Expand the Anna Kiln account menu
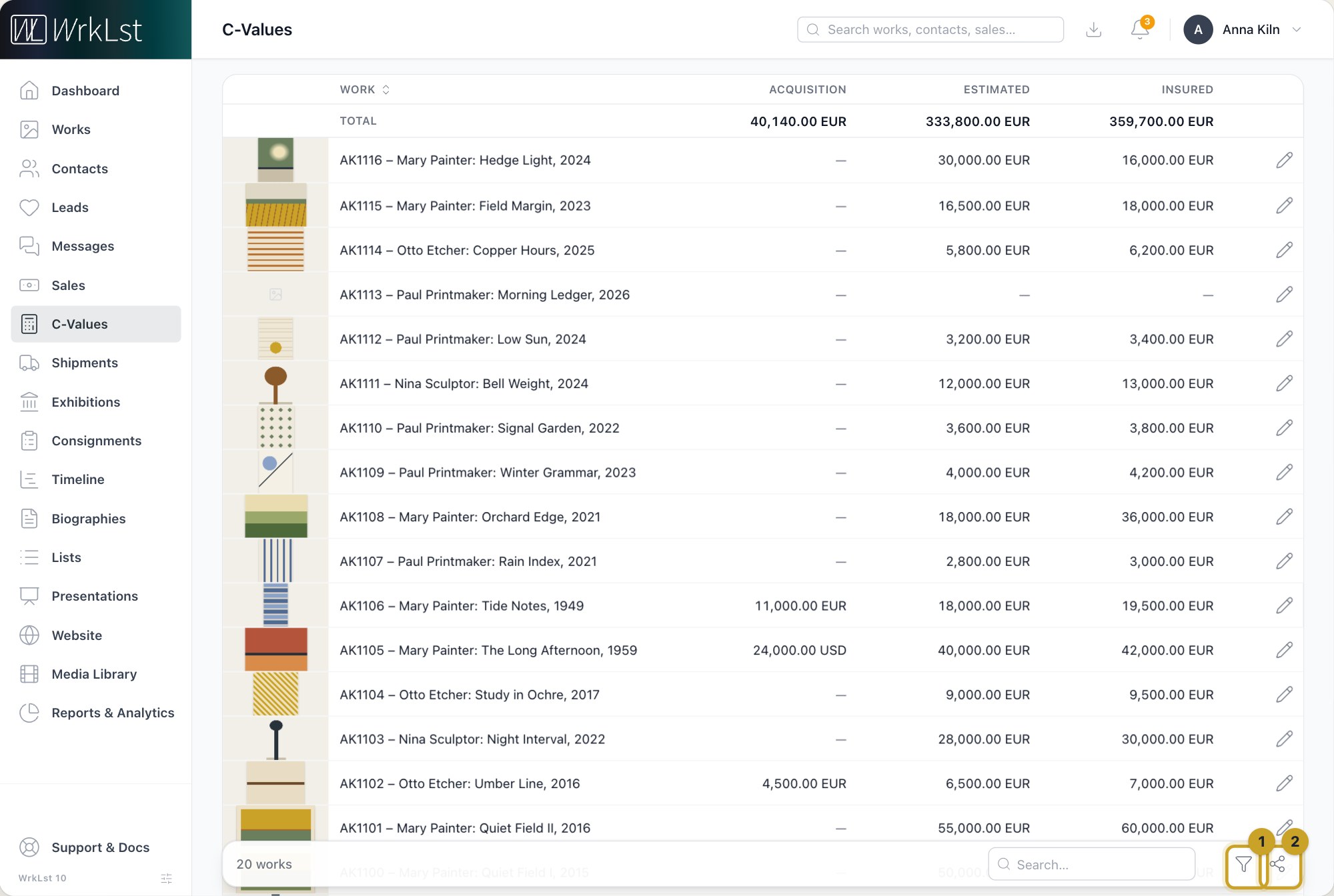Viewport: 1334px width, 896px height. (1243, 29)
